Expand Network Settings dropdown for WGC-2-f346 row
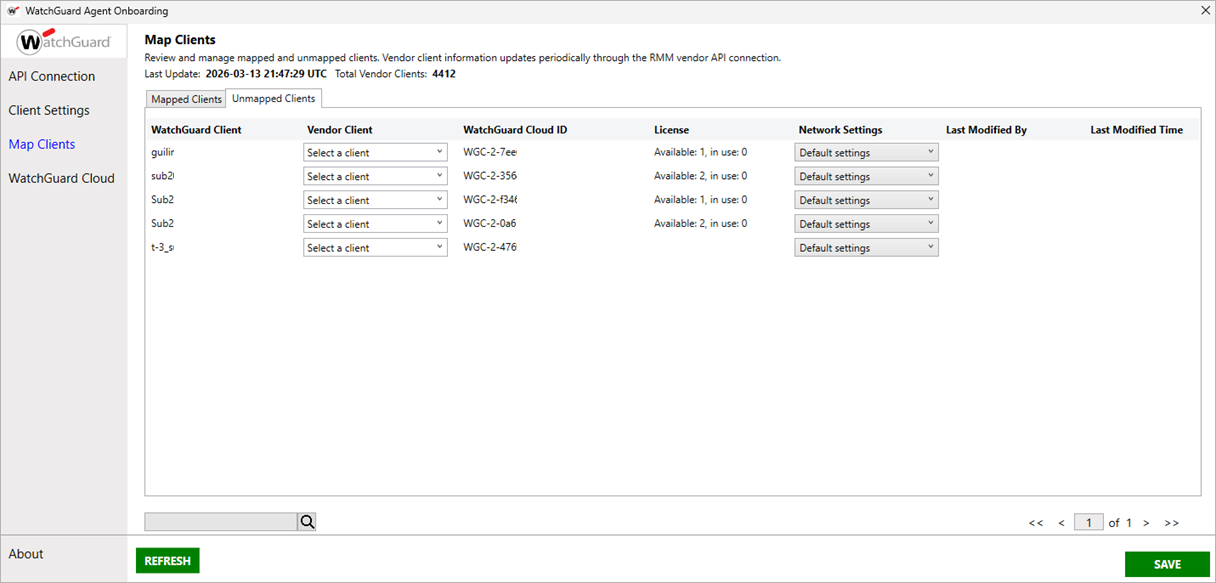The width and height of the screenshot is (1216, 583). pos(866,200)
